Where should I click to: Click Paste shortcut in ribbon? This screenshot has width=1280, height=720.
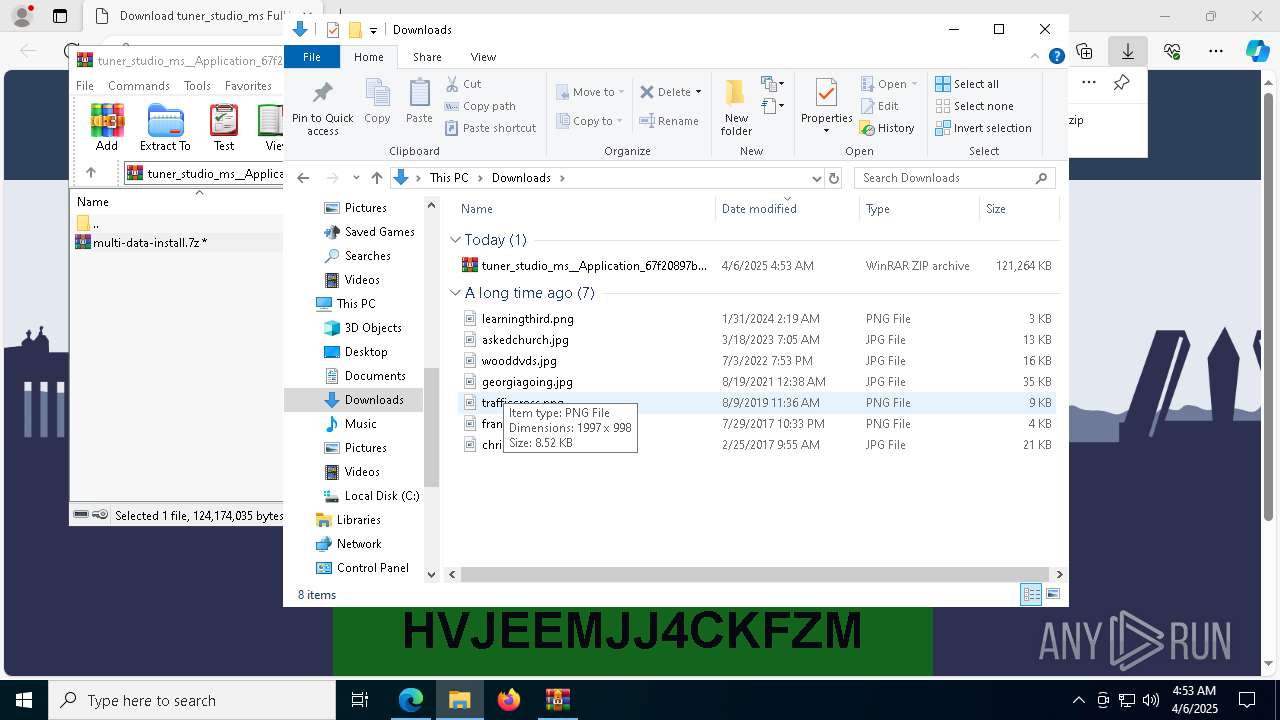(x=491, y=128)
